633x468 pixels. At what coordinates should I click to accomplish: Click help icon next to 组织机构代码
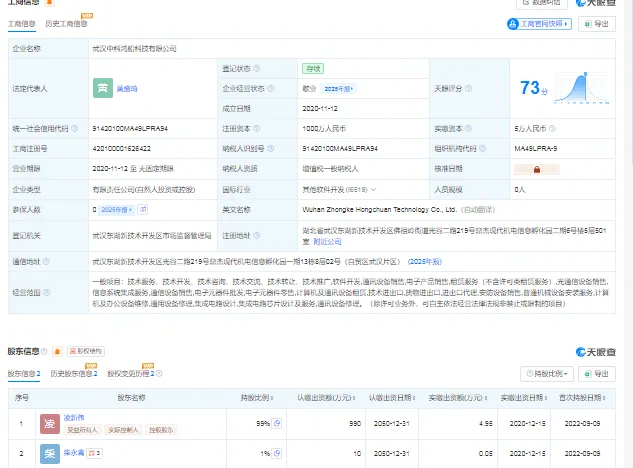482,149
